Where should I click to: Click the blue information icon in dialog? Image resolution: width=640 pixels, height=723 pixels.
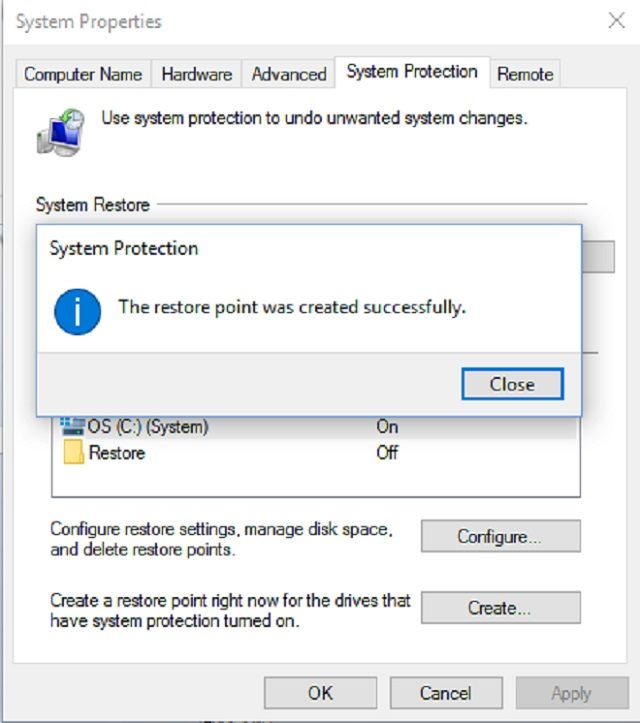click(77, 312)
